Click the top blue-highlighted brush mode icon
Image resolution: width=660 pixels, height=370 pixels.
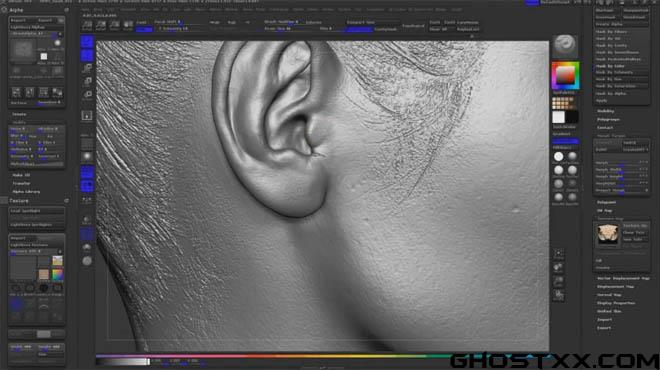(x=87, y=42)
